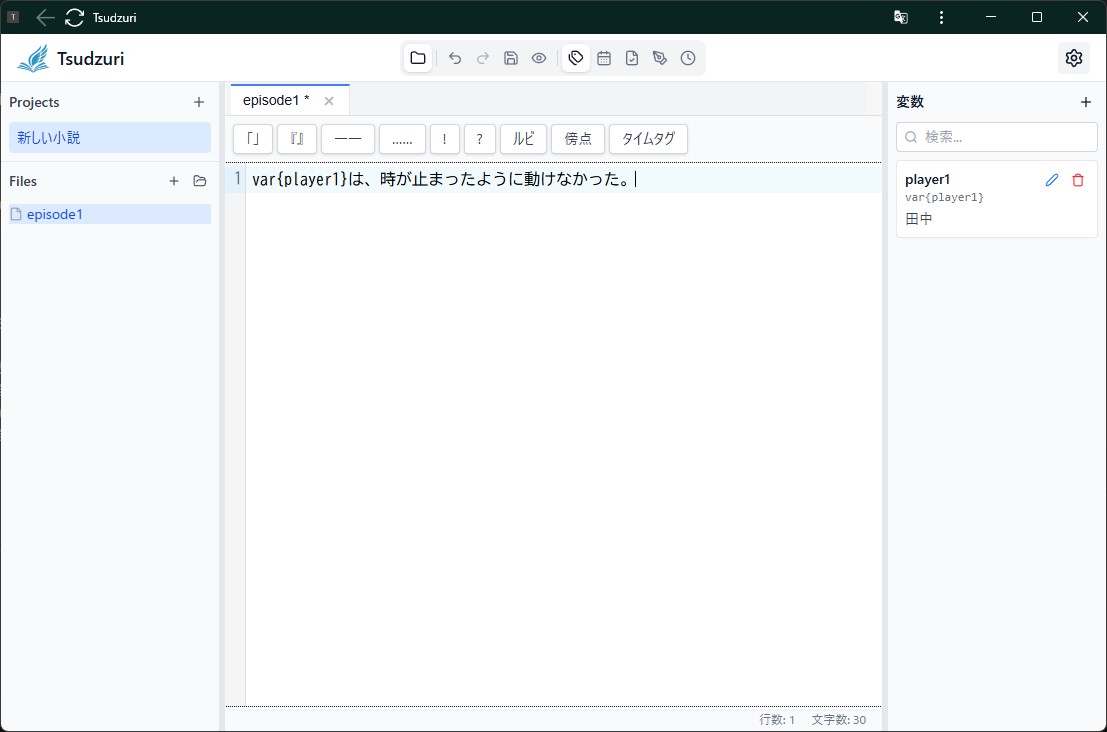Click the save floppy disk icon
The image size is (1107, 732).
coord(511,58)
